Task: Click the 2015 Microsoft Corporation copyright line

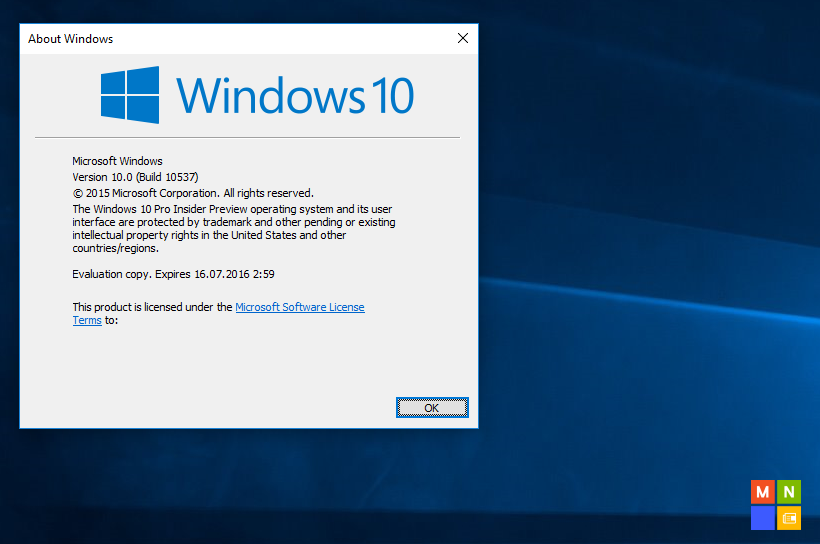Action: (x=193, y=193)
